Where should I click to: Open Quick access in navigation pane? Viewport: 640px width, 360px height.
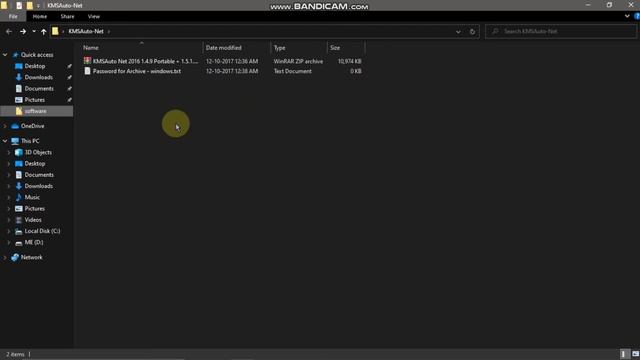coord(37,55)
